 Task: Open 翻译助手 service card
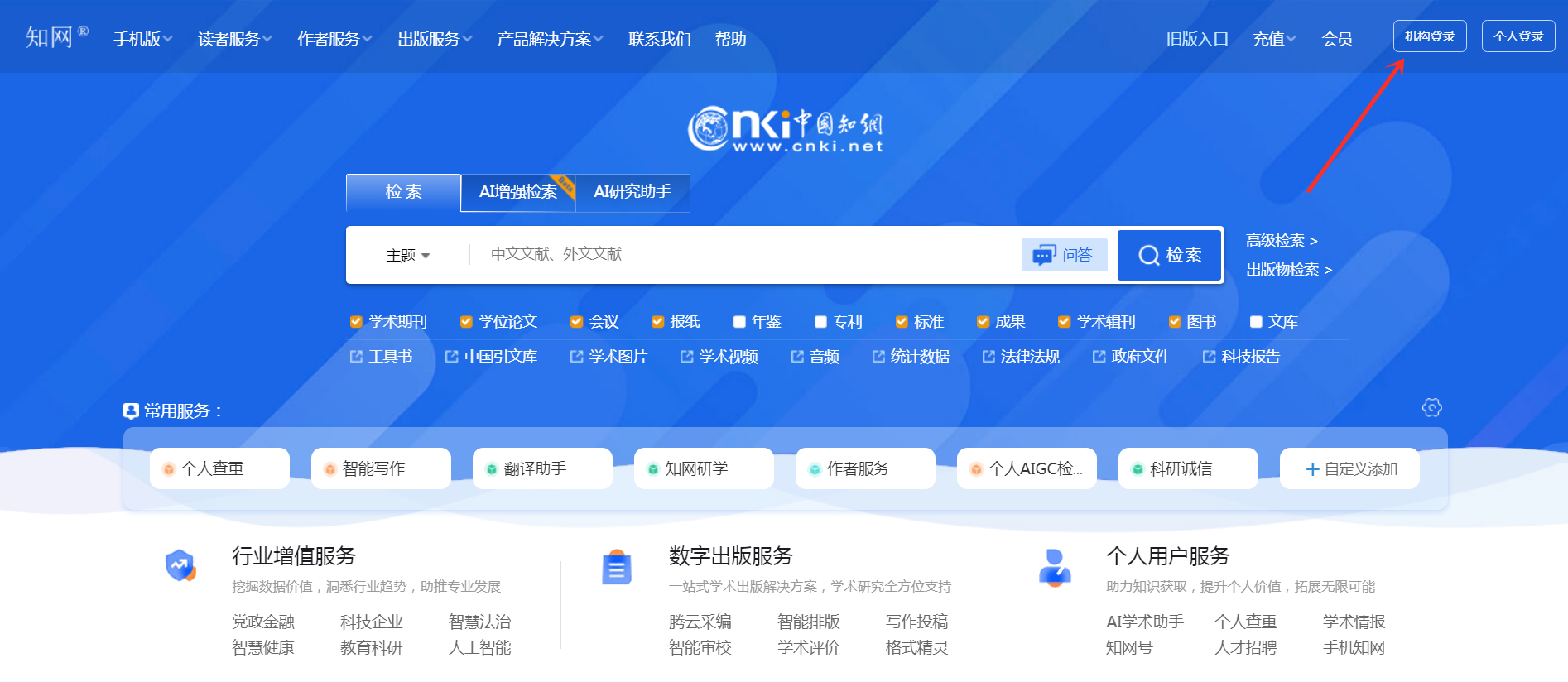click(x=542, y=468)
